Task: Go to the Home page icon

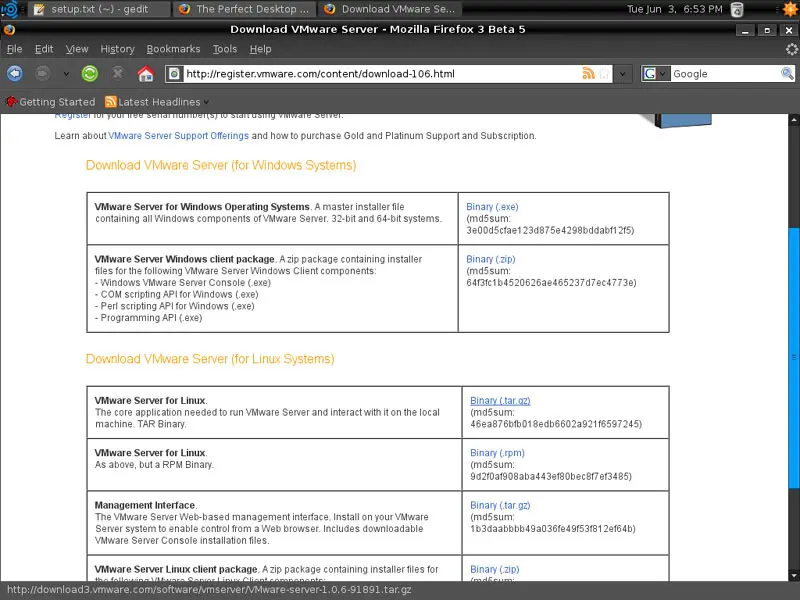Action: [145, 73]
